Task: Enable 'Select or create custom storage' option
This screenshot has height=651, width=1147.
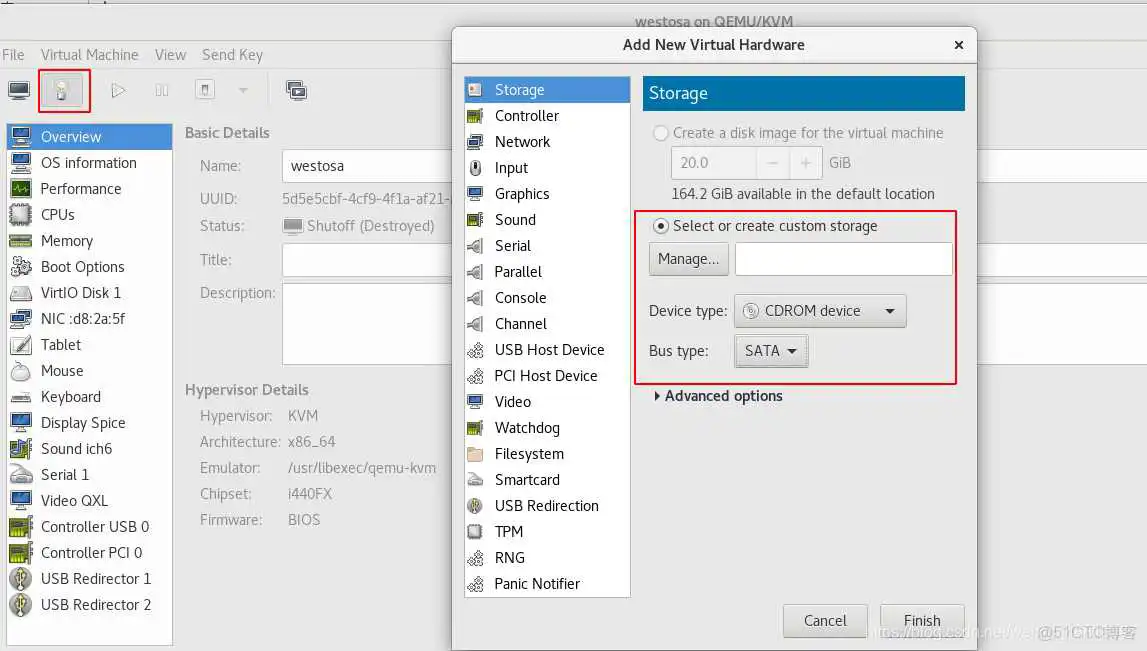Action: pyautogui.click(x=661, y=226)
